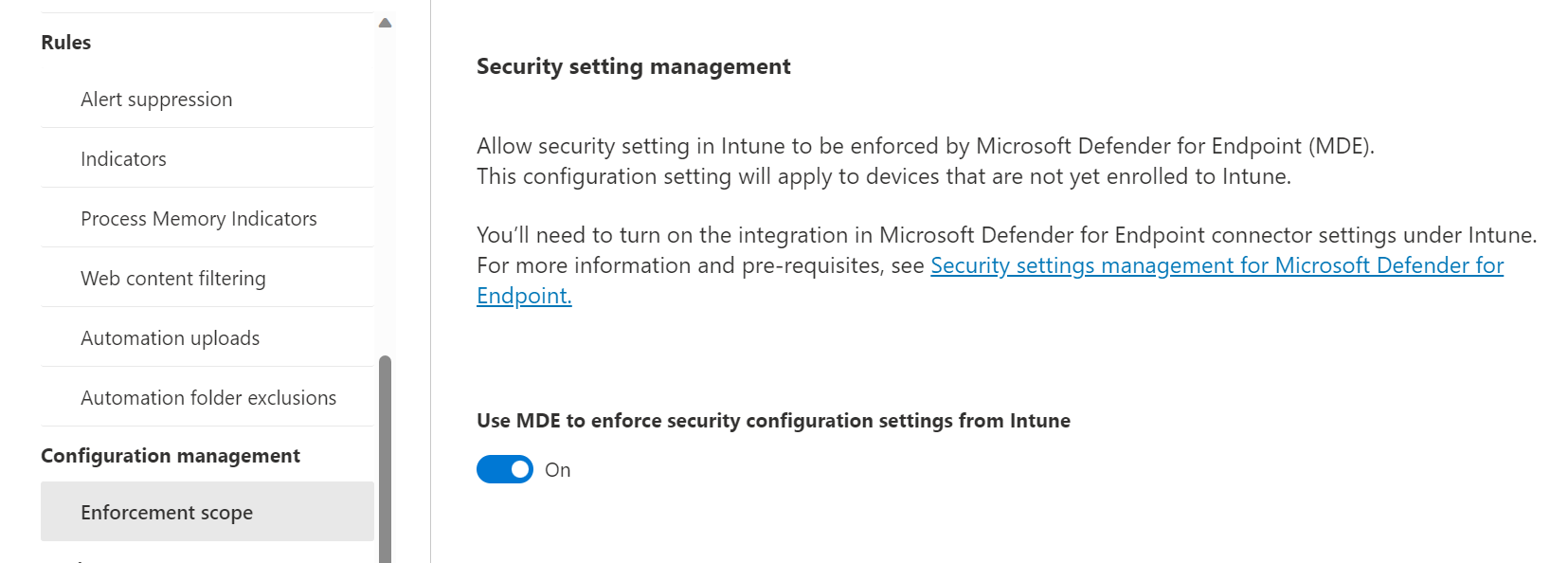Click the 'Endpoint.' hyperlink text
The image size is (1568, 563).
coord(523,296)
